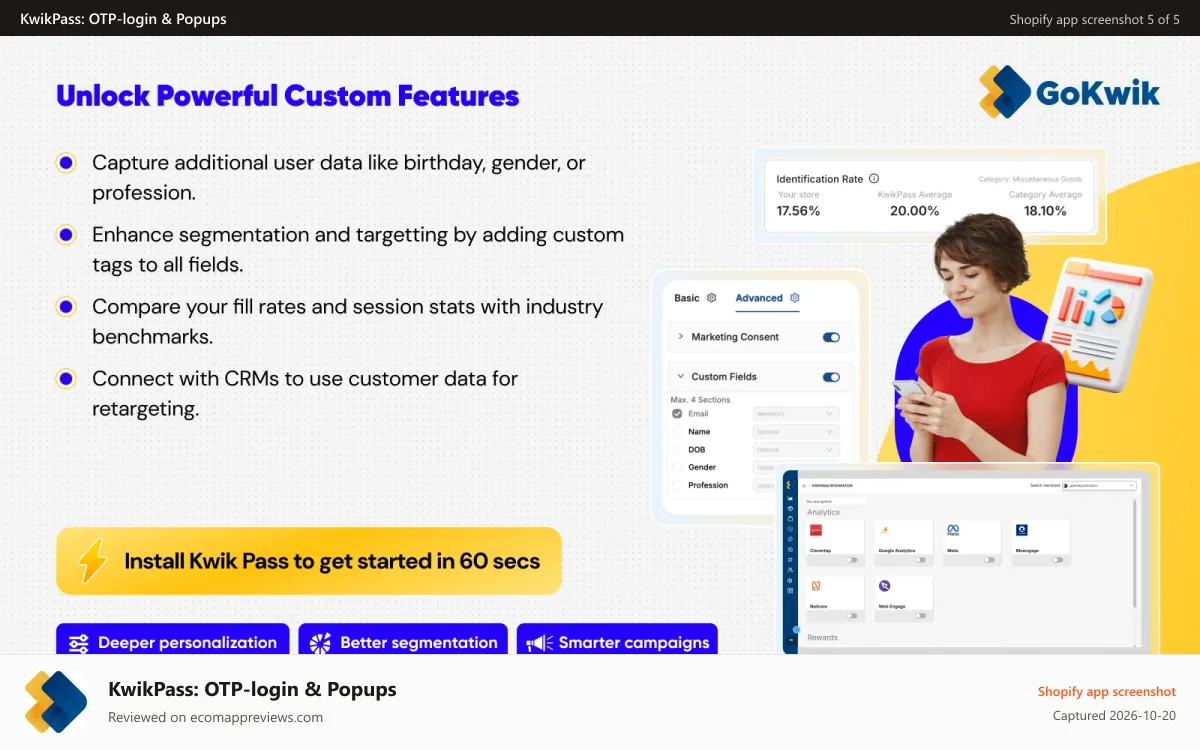
Task: Check the DOB field checkbox
Action: pyautogui.click(x=677, y=450)
